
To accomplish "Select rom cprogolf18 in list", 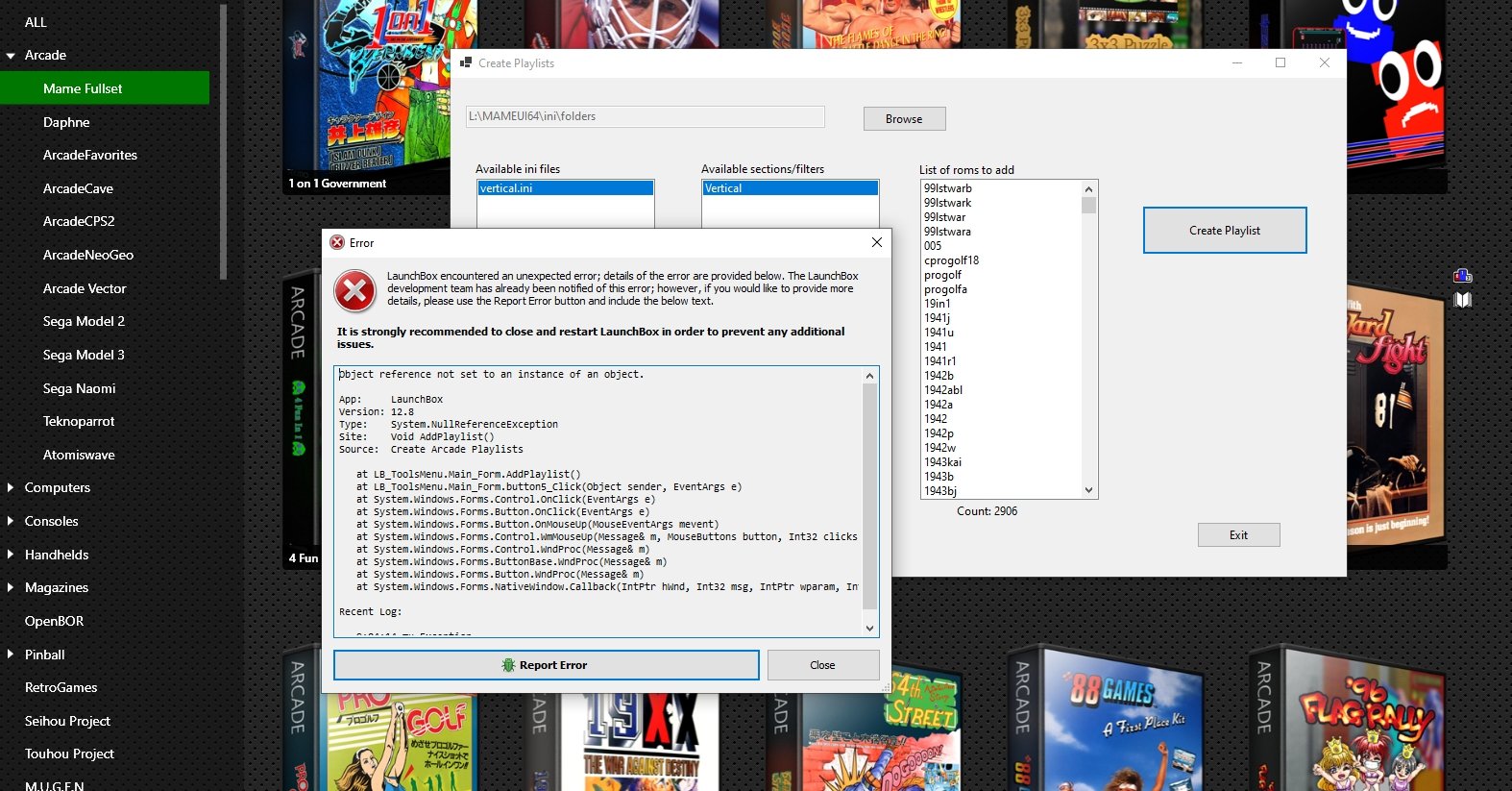I will 951,260.
